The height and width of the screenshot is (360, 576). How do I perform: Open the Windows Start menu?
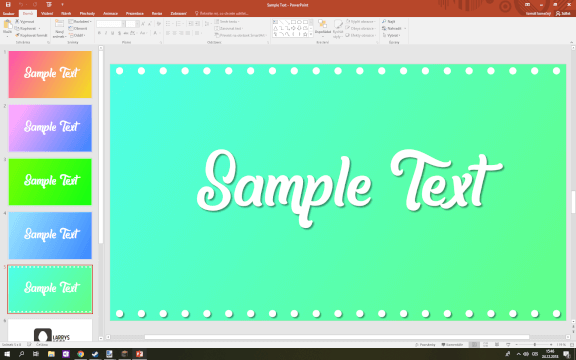tap(7, 354)
